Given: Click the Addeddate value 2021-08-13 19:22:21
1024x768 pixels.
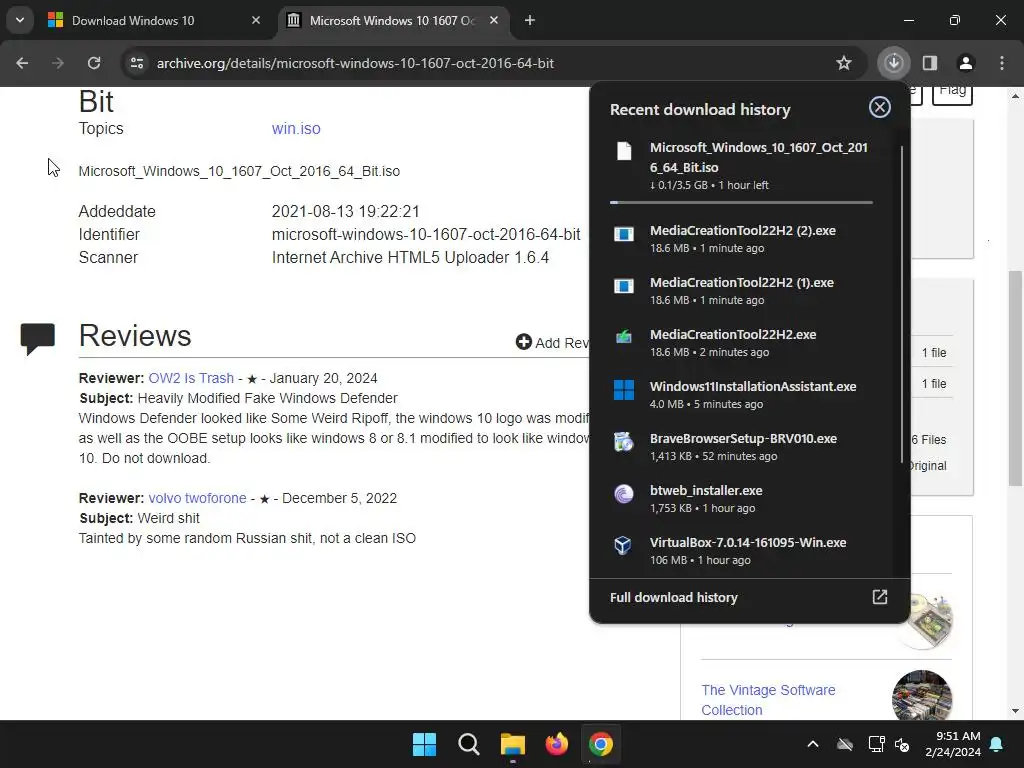Looking at the screenshot, I should point(345,212).
